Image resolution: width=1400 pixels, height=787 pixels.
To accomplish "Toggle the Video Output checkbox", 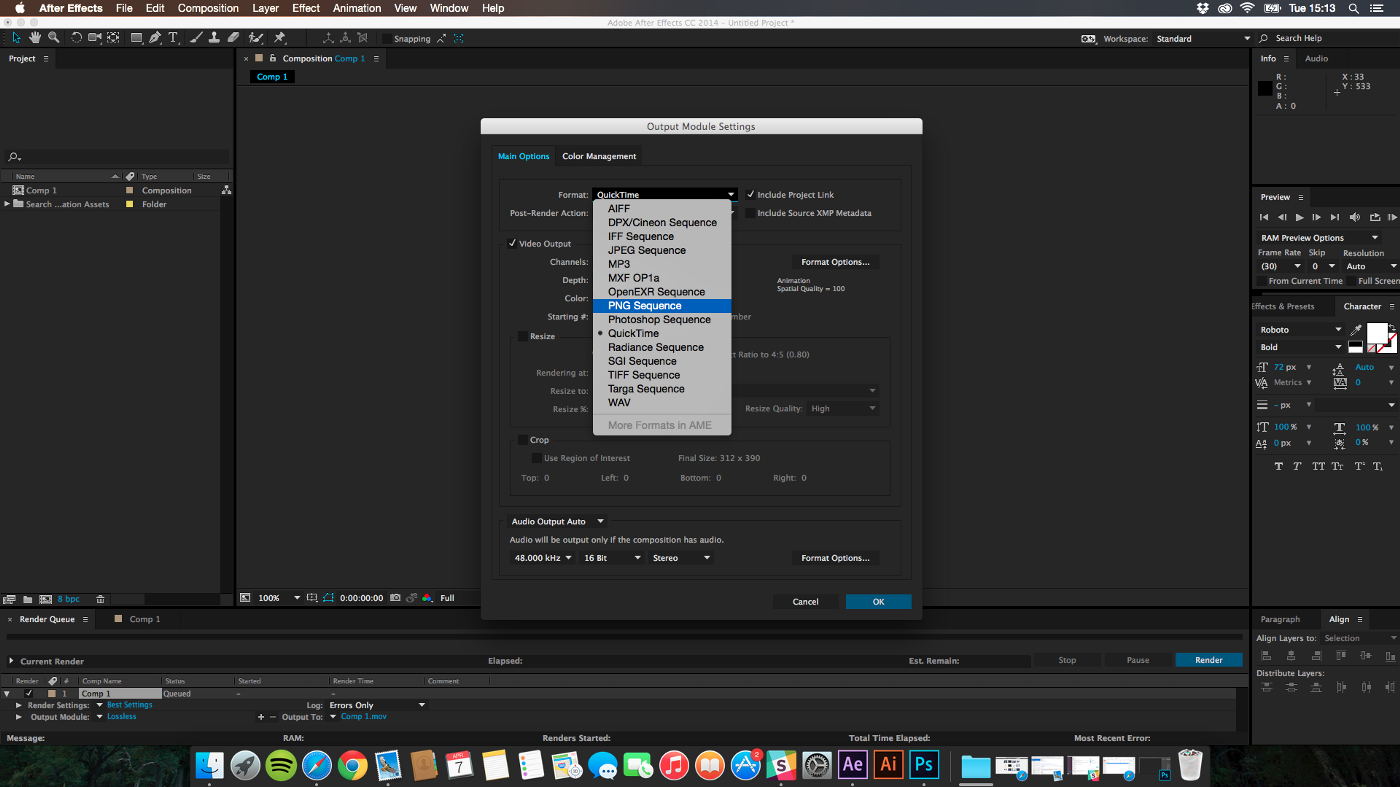I will pyautogui.click(x=512, y=243).
